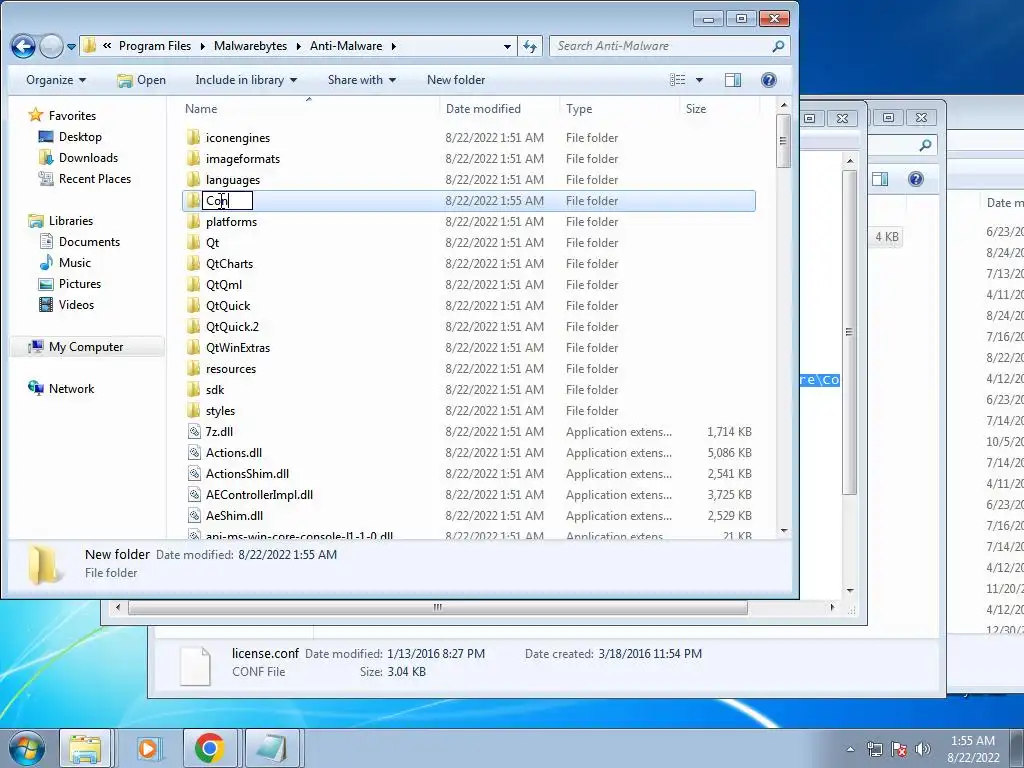1024x768 pixels.
Task: Open recent pages dropdown next to Forward arrow
Action: tap(71, 46)
